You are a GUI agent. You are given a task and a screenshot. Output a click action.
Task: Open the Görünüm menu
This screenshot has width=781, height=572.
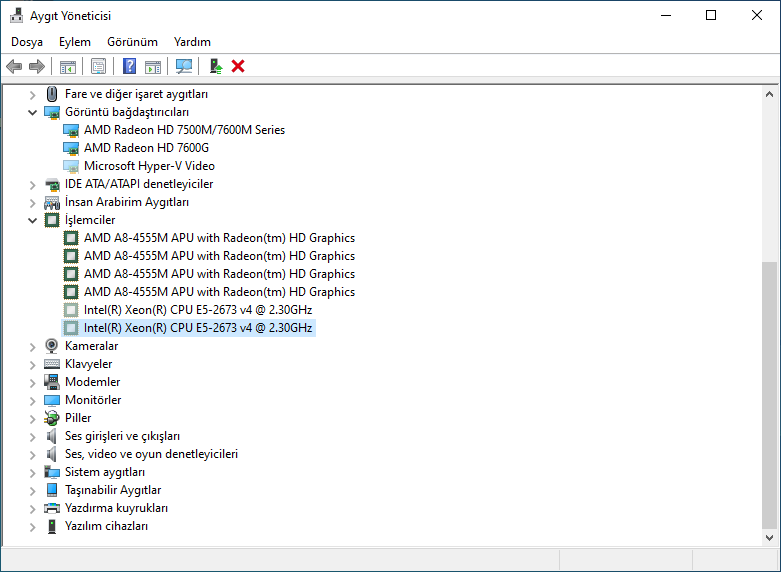pos(132,42)
